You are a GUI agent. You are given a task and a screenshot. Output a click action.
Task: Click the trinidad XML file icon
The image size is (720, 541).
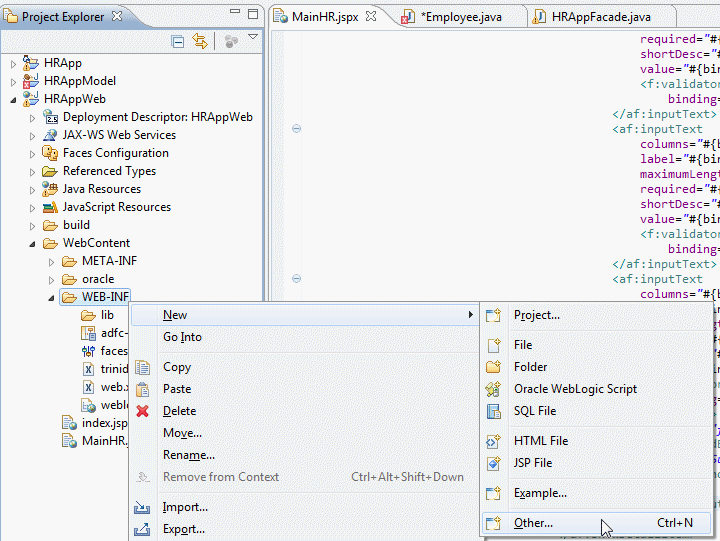(x=88, y=369)
